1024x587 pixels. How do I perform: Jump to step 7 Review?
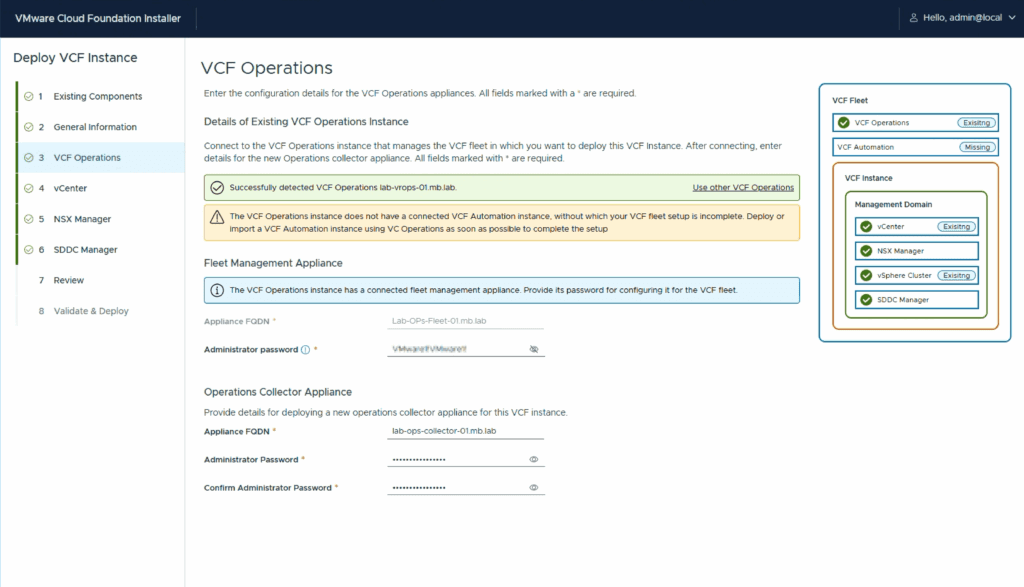(68, 280)
